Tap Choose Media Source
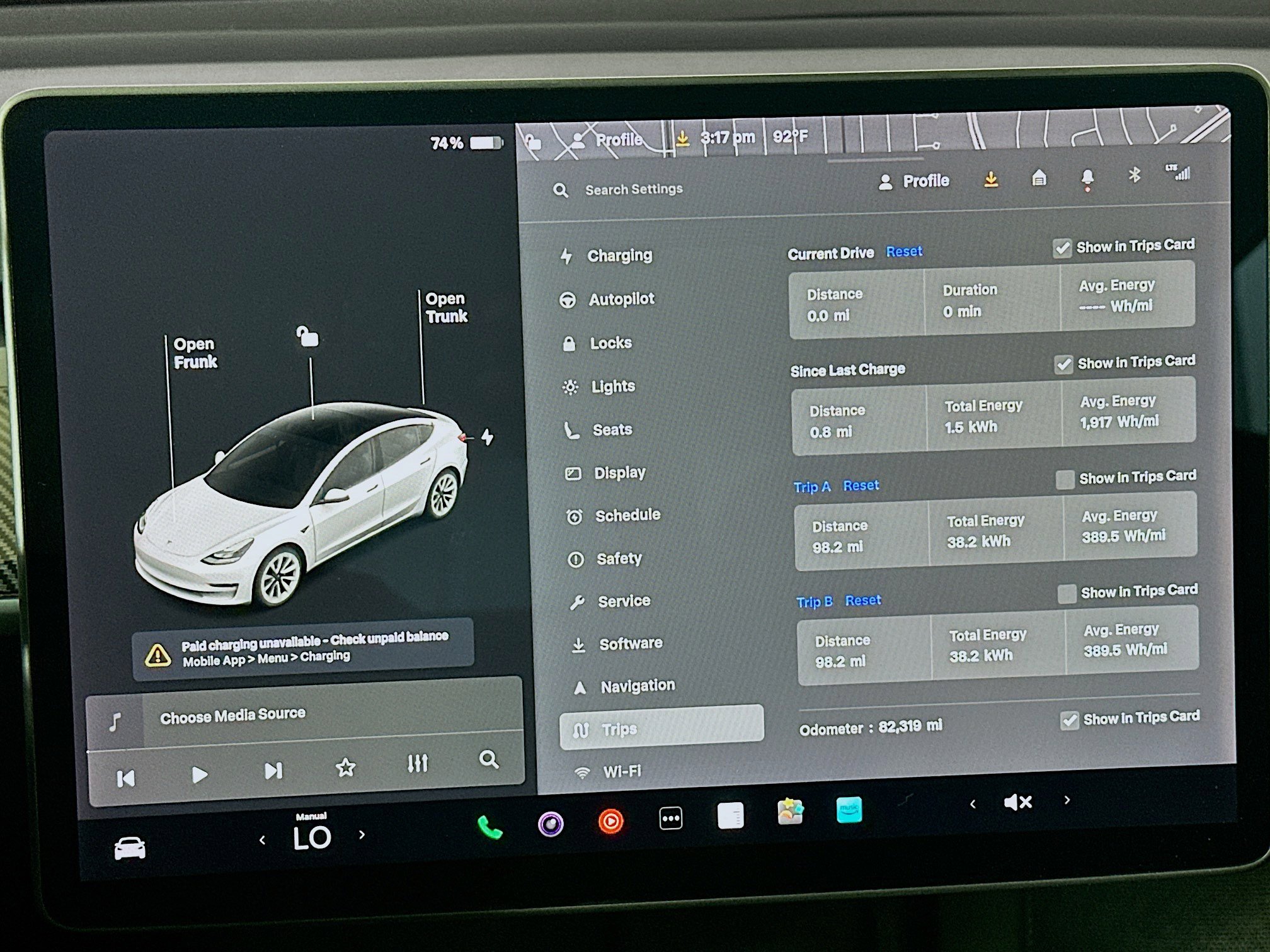Screen dimensions: 1270x952 (232, 716)
